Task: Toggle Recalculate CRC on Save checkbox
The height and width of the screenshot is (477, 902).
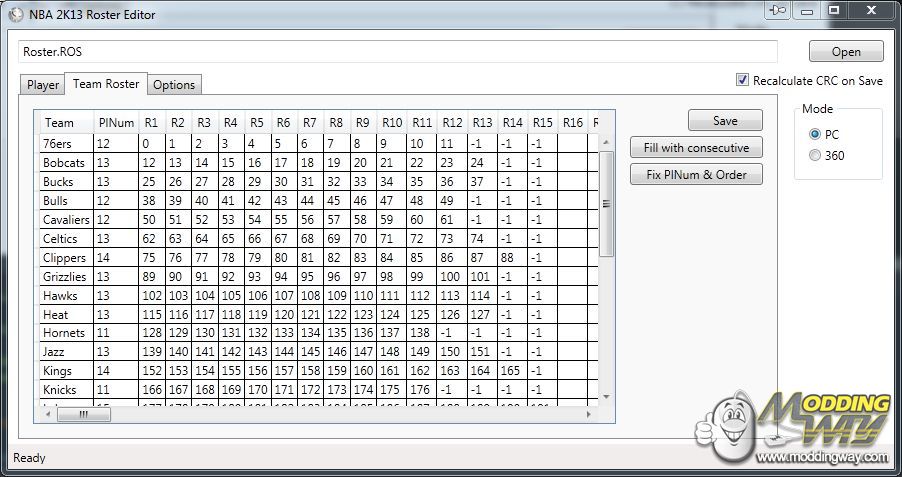Action: [742, 80]
